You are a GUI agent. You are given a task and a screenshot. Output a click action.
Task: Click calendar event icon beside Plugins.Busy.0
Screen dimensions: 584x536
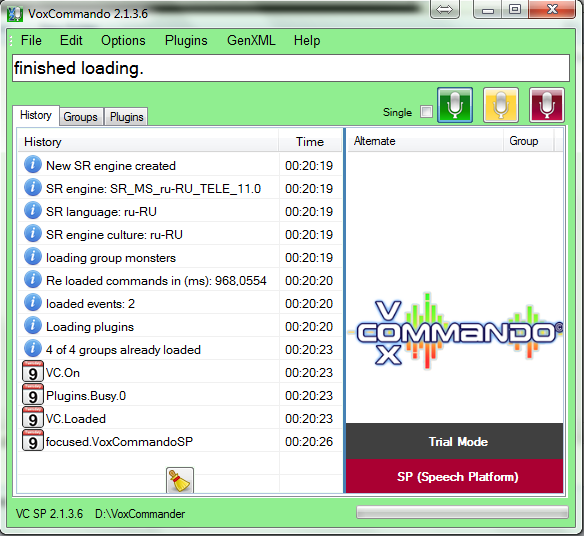pyautogui.click(x=33, y=394)
